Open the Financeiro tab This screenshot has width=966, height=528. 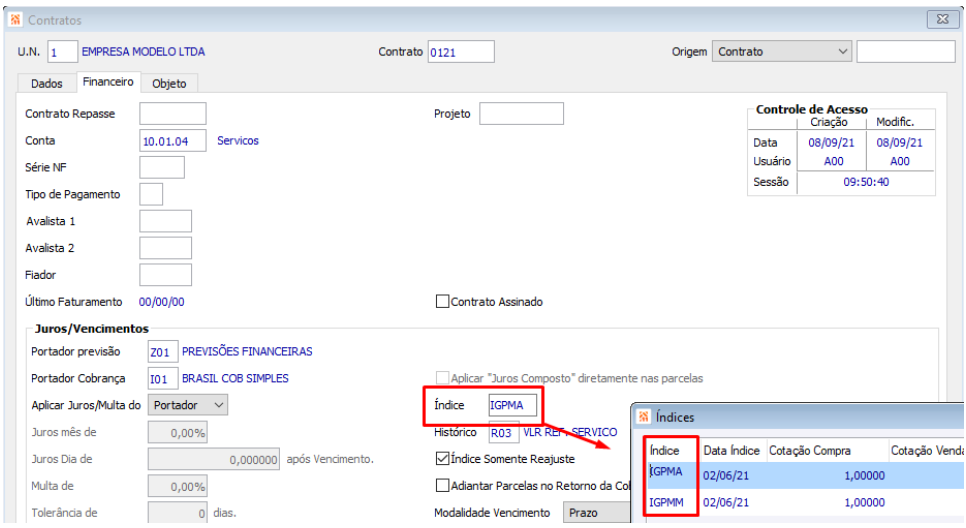[x=108, y=82]
